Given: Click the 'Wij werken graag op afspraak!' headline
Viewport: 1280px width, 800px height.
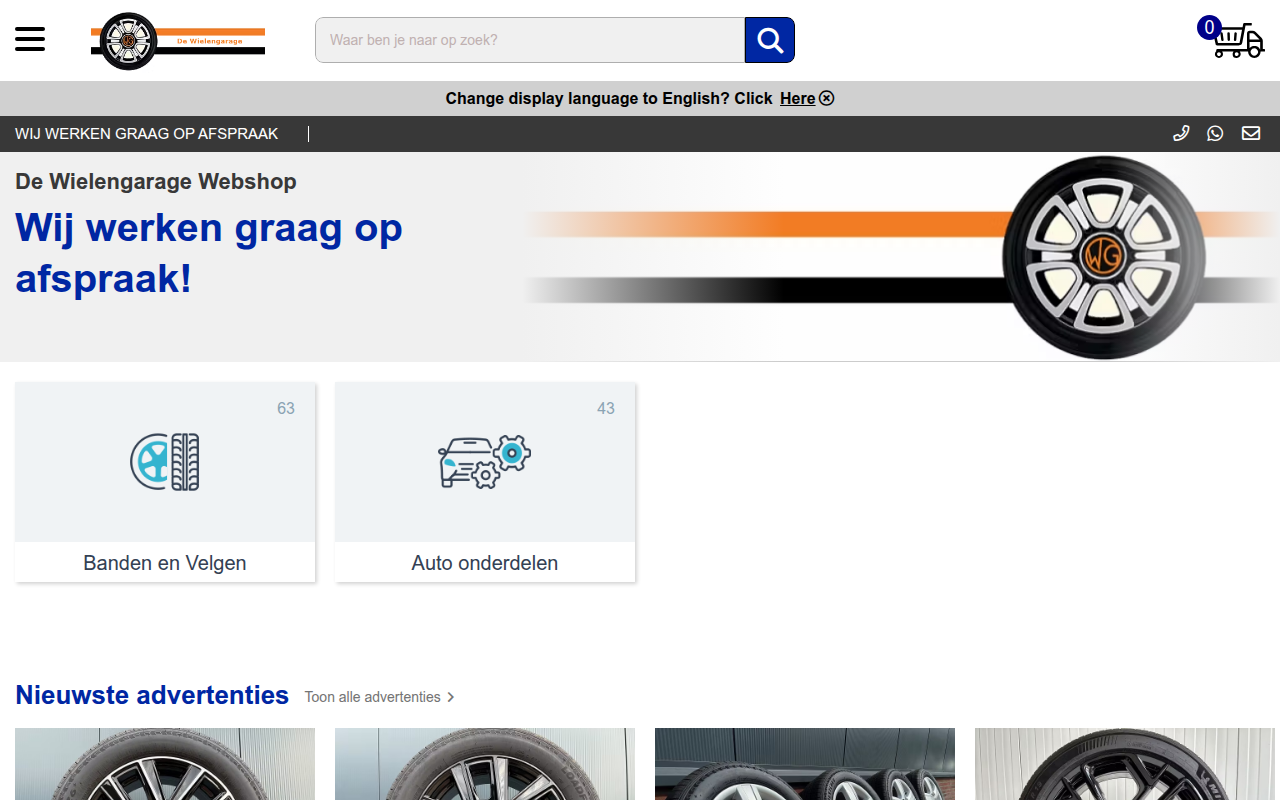Looking at the screenshot, I should click(x=209, y=253).
